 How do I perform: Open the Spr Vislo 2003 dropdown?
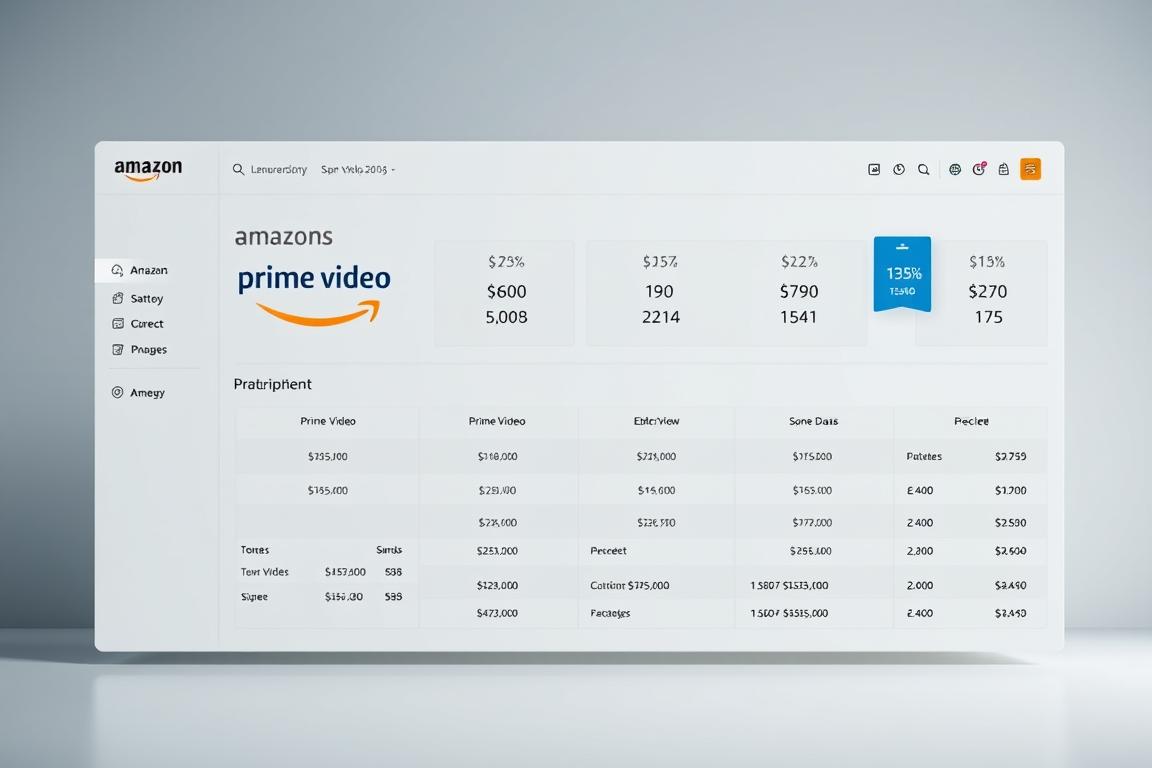(358, 170)
